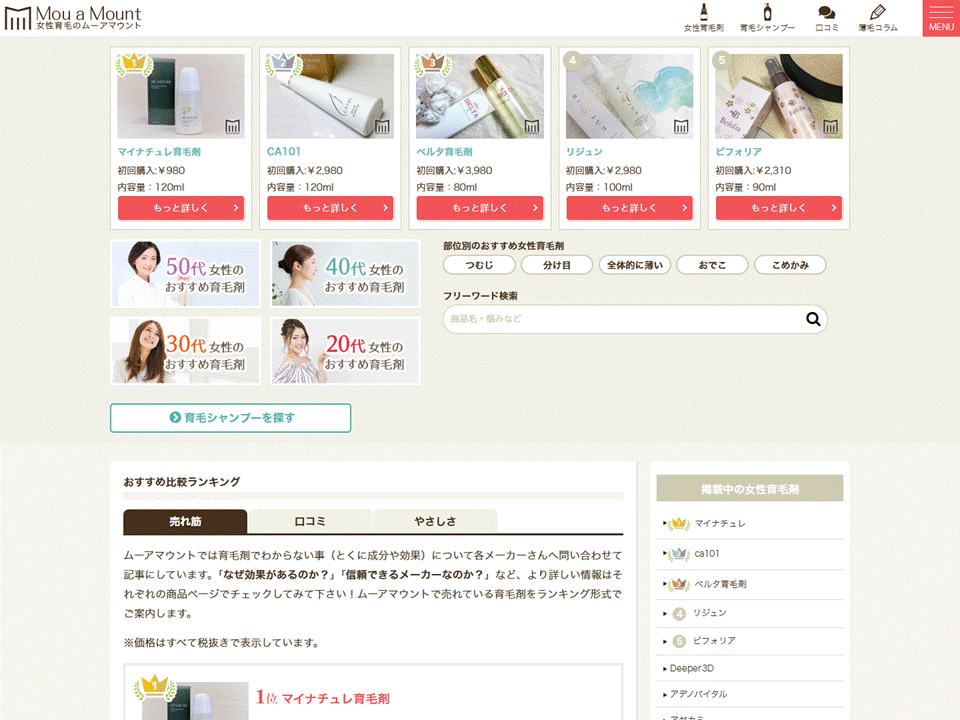Open リジュン product photo

pyautogui.click(x=629, y=96)
